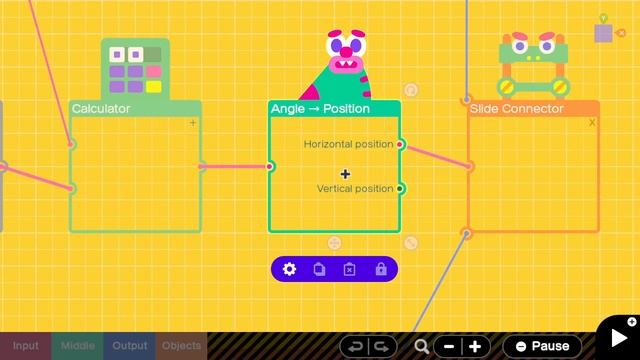Undo the last action

click(x=354, y=347)
